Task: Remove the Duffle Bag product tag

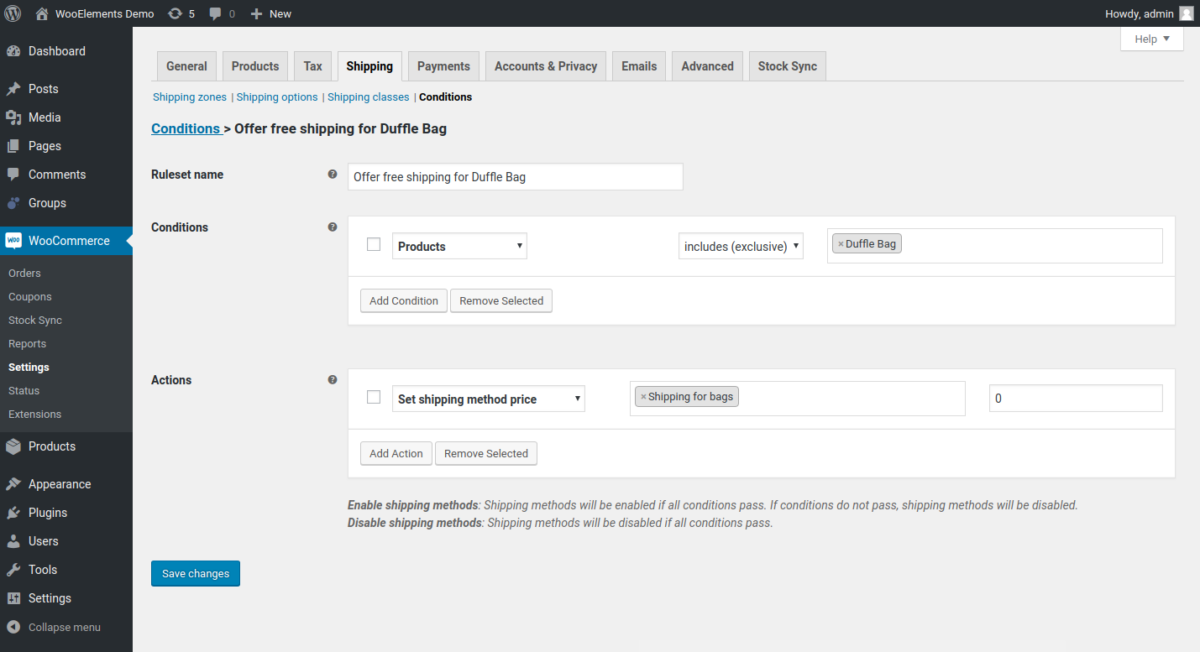Action: point(842,242)
